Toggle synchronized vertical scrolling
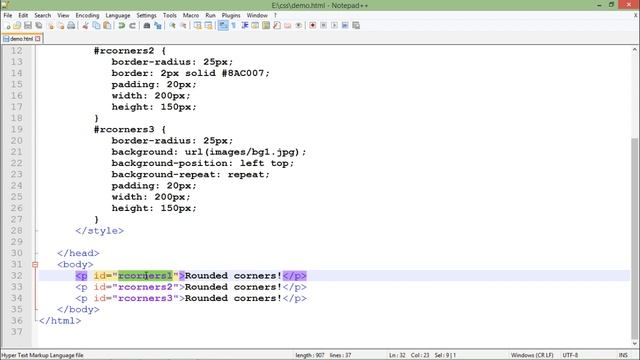640x360 pixels. point(198,26)
